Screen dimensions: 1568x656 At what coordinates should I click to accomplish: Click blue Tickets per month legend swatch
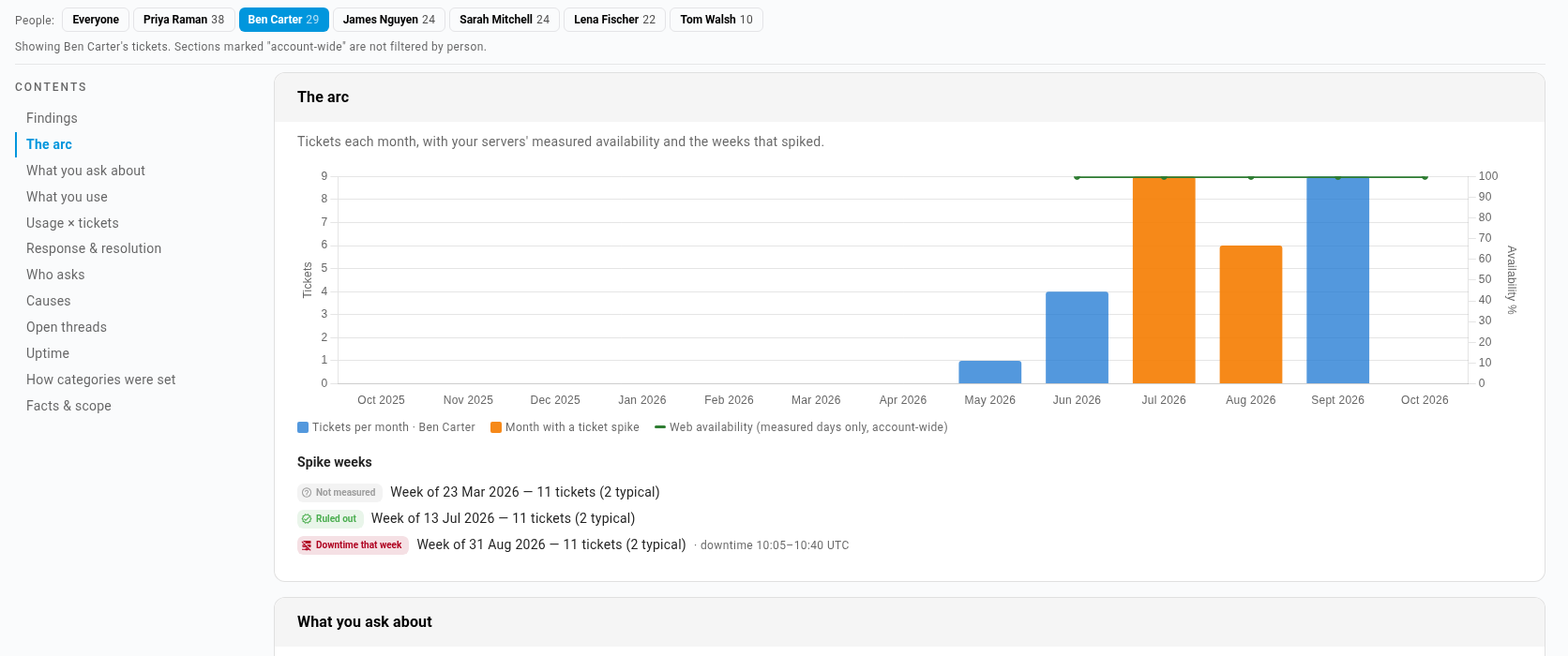click(x=303, y=427)
